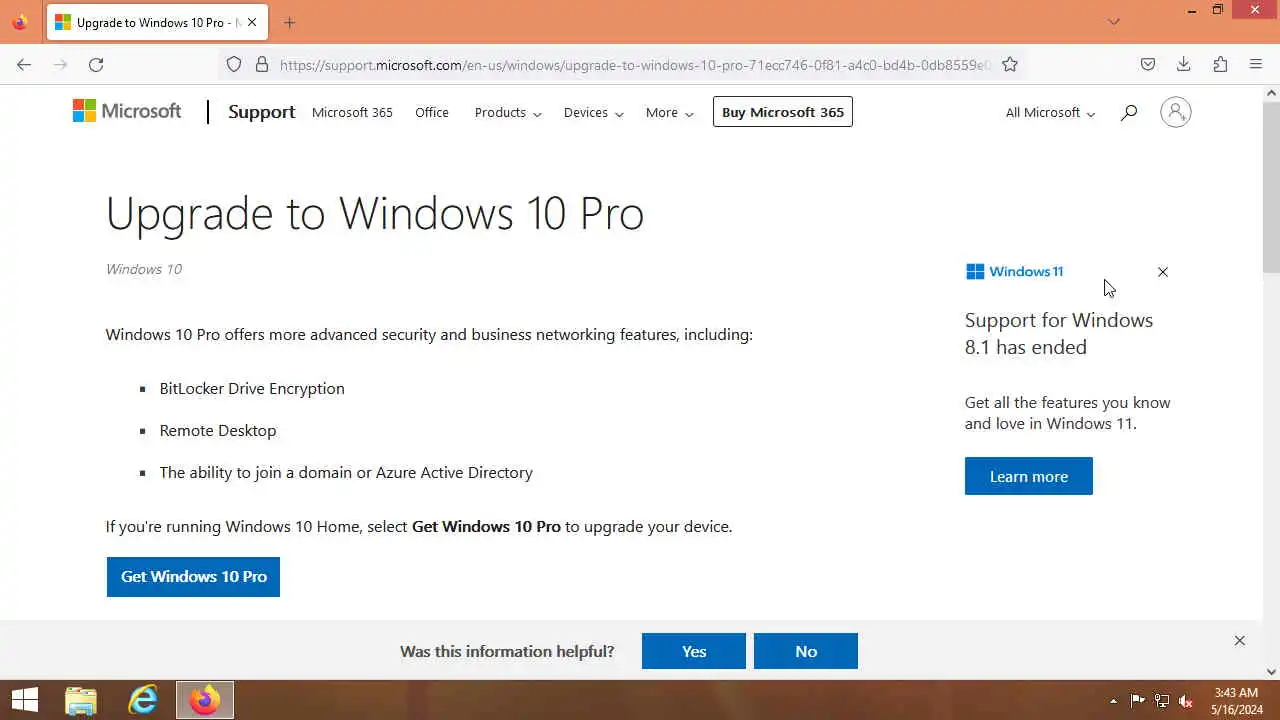Click the Action Center flag tray icon

[x=1138, y=701]
